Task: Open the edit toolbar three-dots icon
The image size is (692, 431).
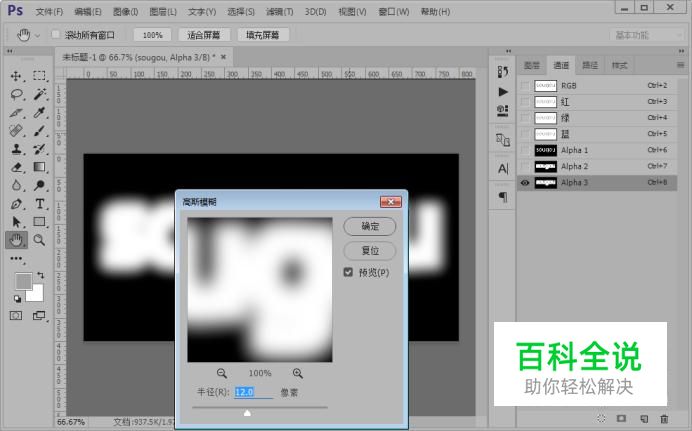Action: (16, 259)
